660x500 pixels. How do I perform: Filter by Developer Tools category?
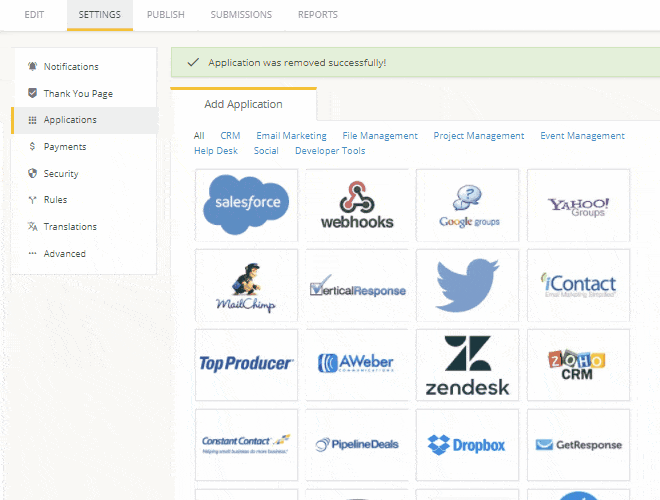click(330, 151)
